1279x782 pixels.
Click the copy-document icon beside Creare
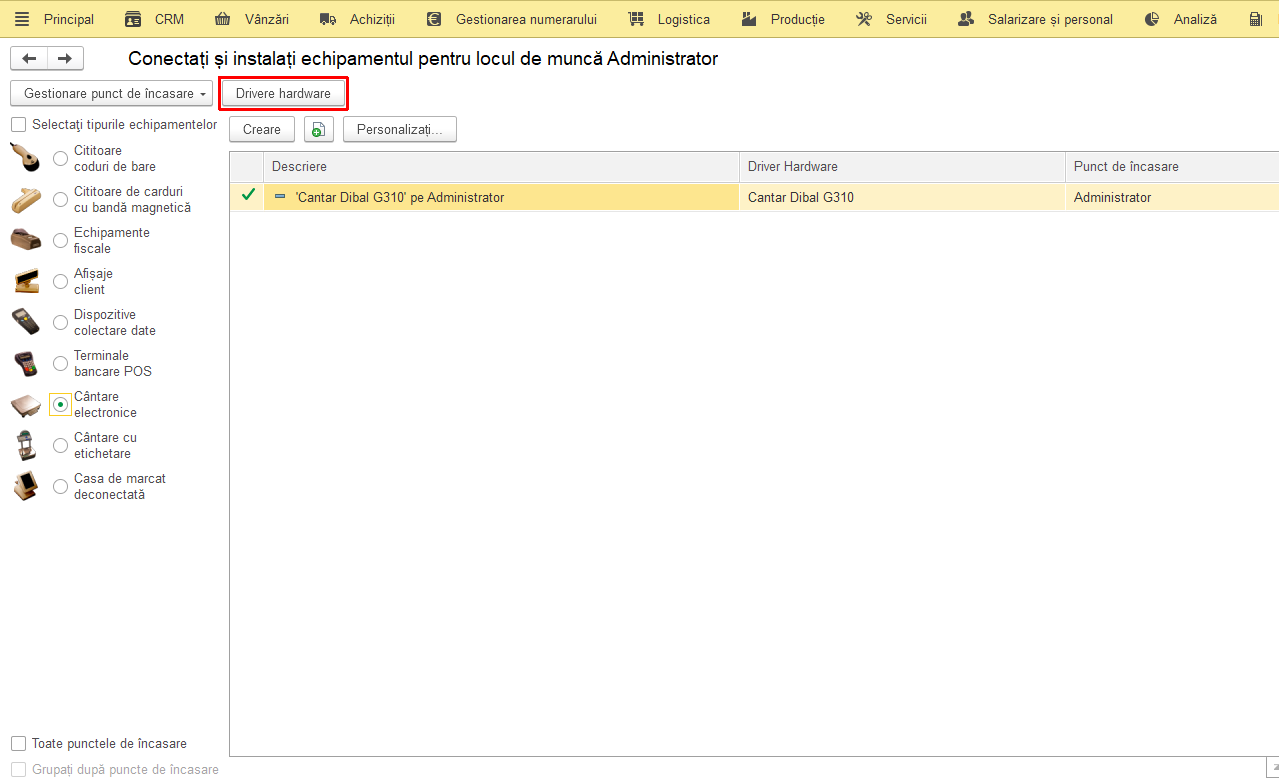318,129
